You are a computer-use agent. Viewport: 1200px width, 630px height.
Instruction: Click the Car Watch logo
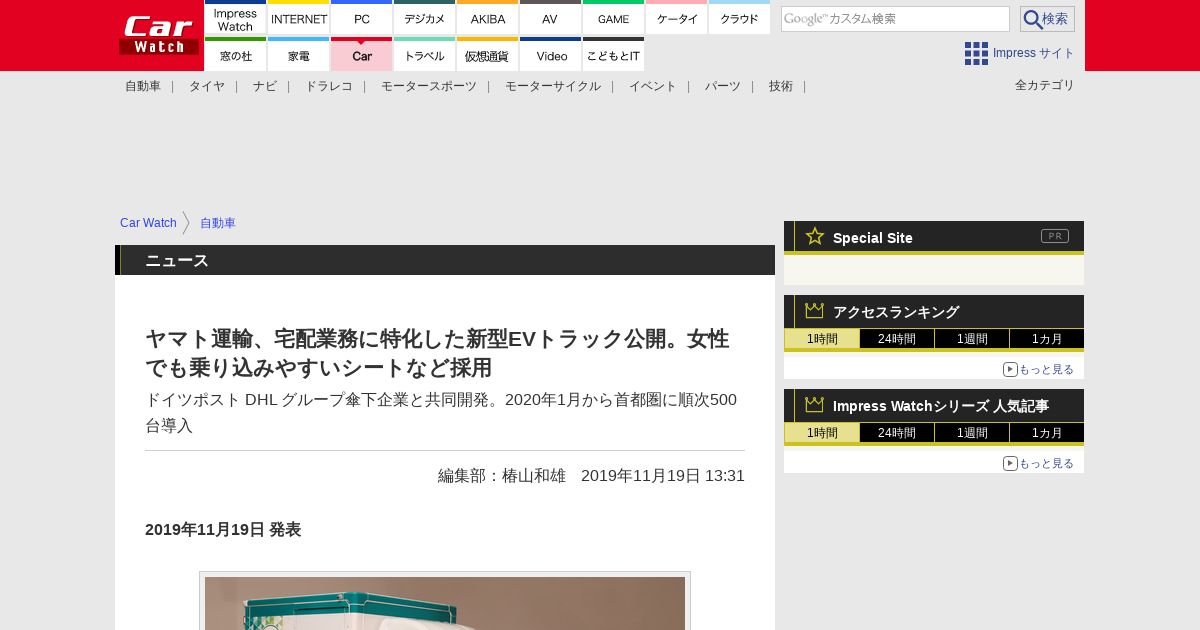(x=159, y=35)
